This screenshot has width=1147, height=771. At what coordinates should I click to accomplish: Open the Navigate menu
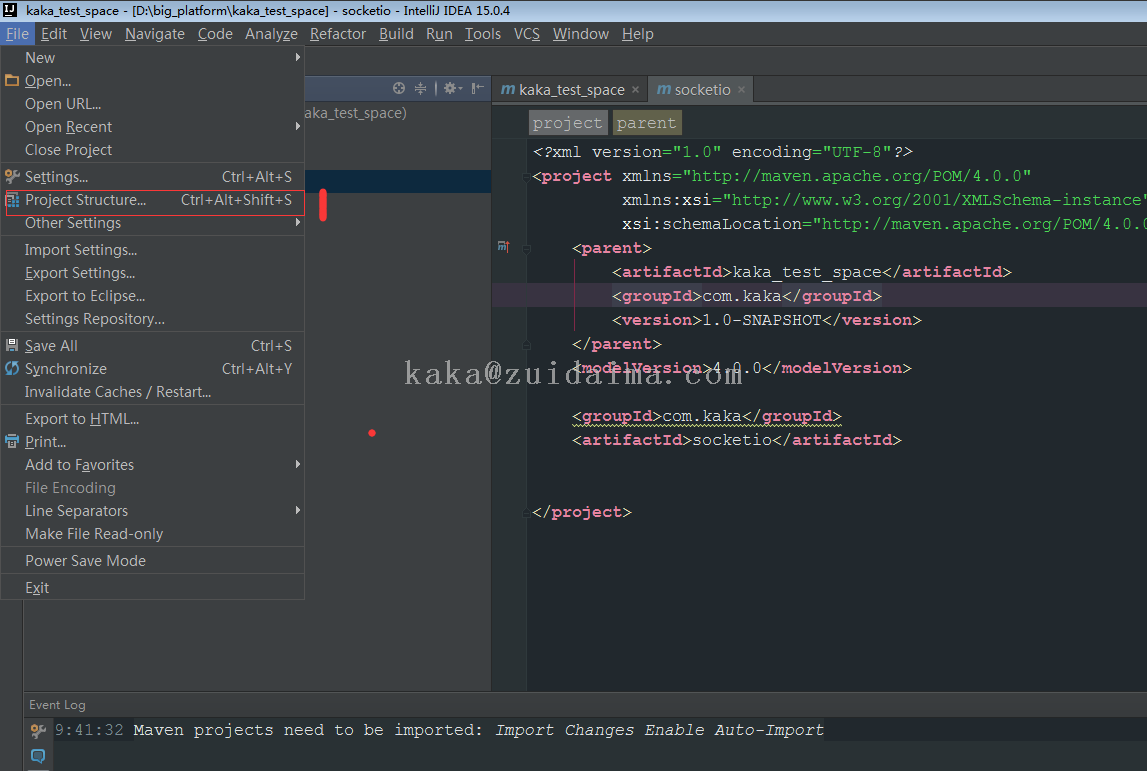click(154, 34)
